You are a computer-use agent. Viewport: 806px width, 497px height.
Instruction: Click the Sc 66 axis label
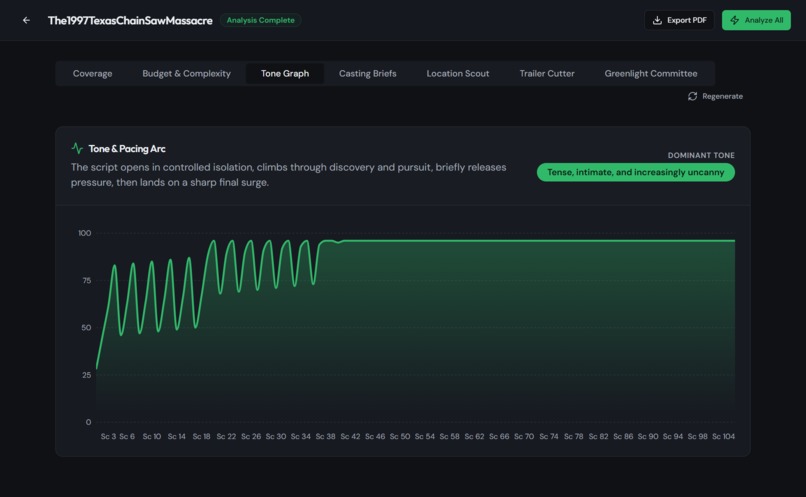[499, 436]
